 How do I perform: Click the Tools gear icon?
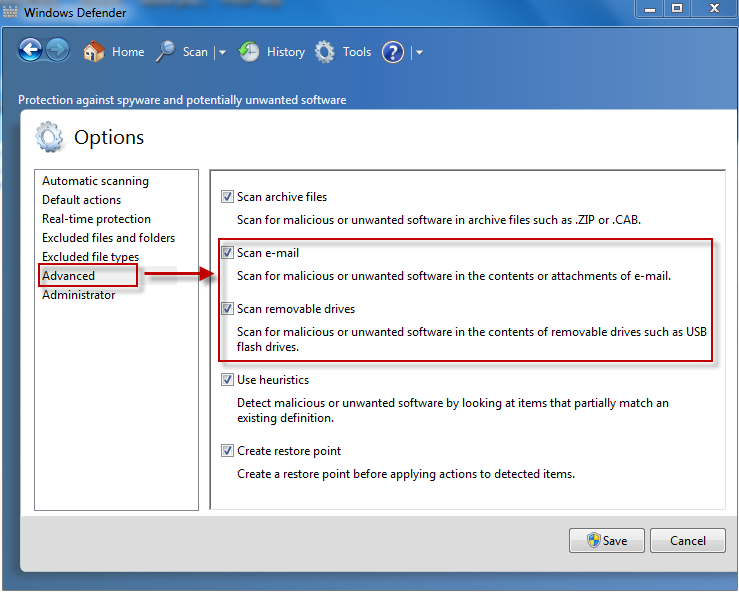click(x=325, y=52)
